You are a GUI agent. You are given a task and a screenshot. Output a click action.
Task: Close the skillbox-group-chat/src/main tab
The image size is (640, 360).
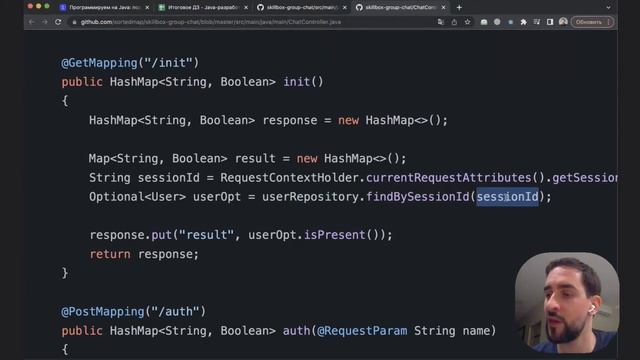[344, 7]
